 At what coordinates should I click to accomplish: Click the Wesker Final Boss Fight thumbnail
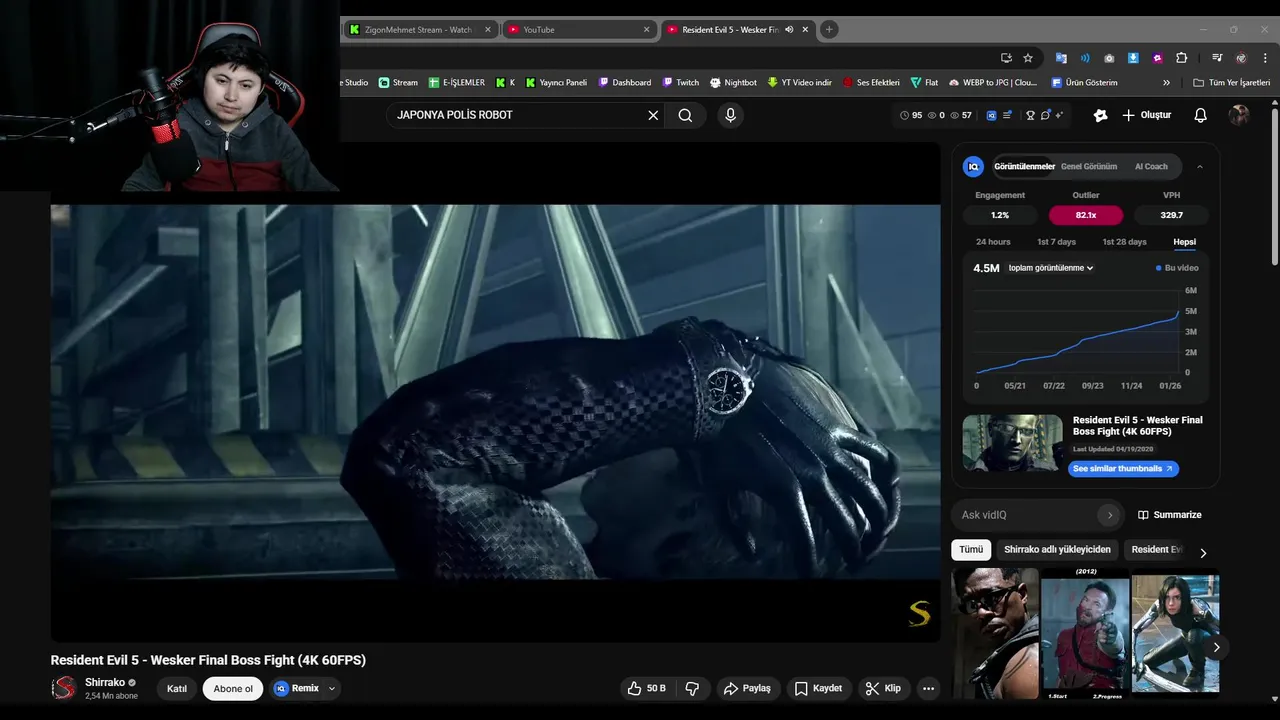(1012, 443)
